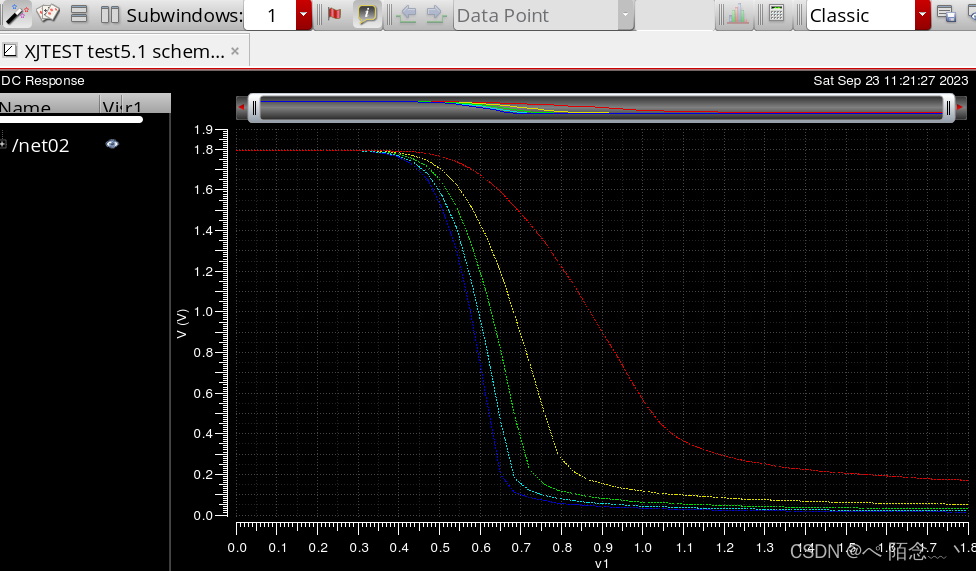Image resolution: width=976 pixels, height=571 pixels.
Task: Click the right red arrow of the range slider
Action: click(960, 107)
